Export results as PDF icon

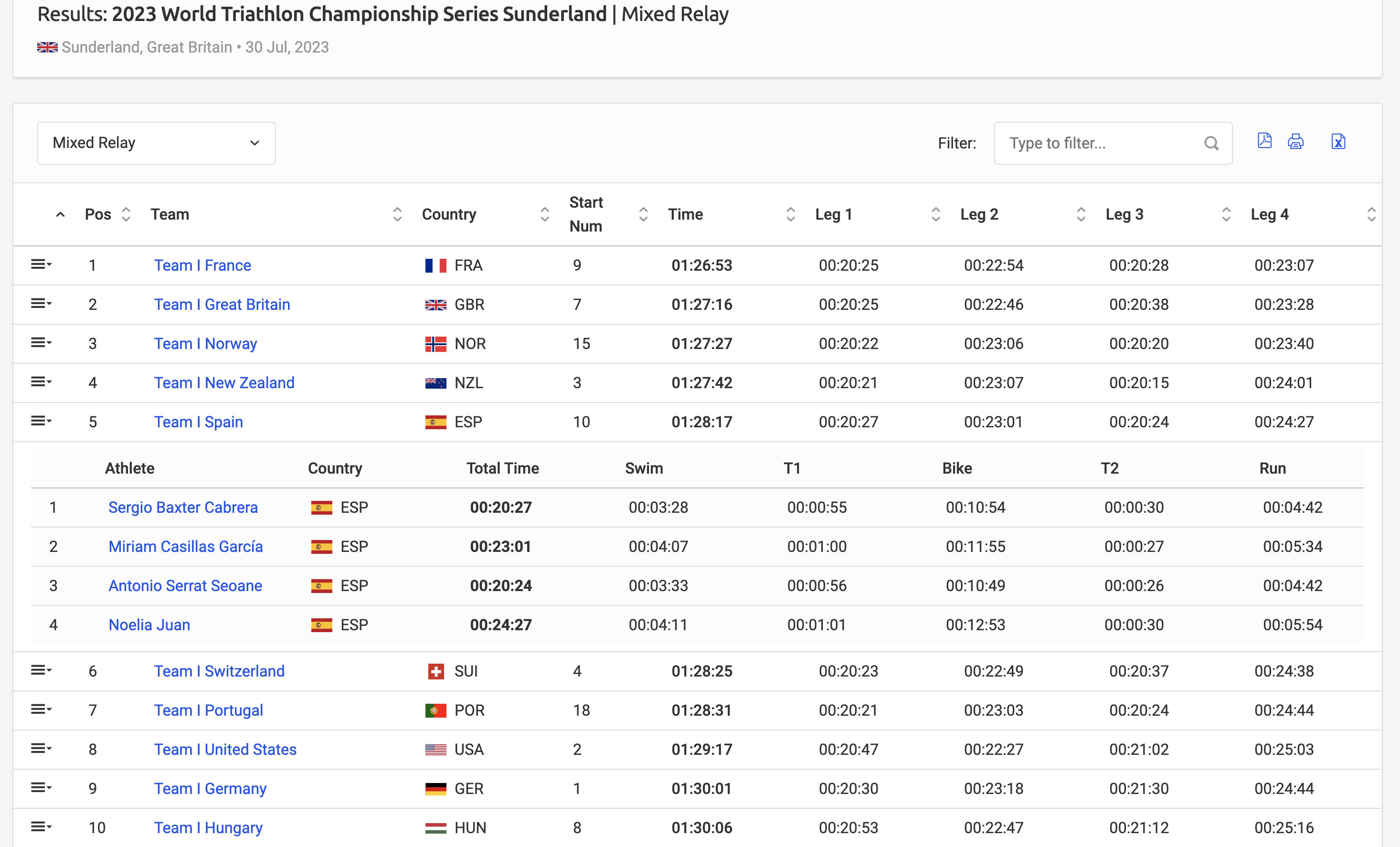(x=1264, y=141)
